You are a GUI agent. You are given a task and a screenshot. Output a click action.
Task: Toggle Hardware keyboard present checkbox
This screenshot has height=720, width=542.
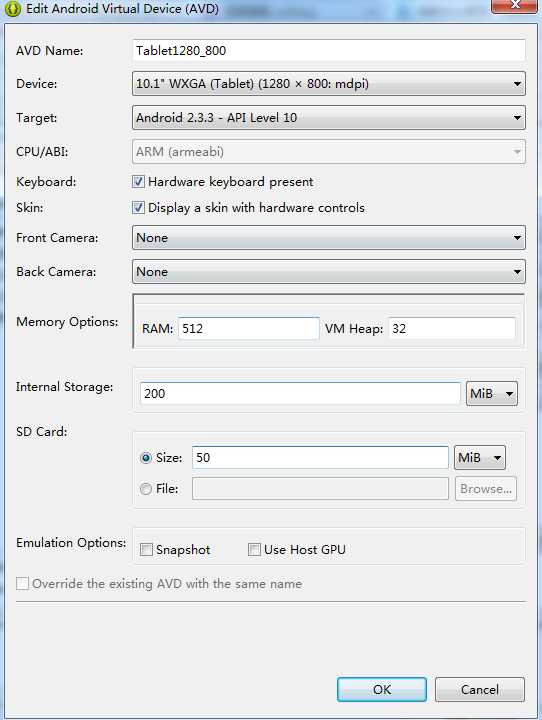click(x=138, y=181)
